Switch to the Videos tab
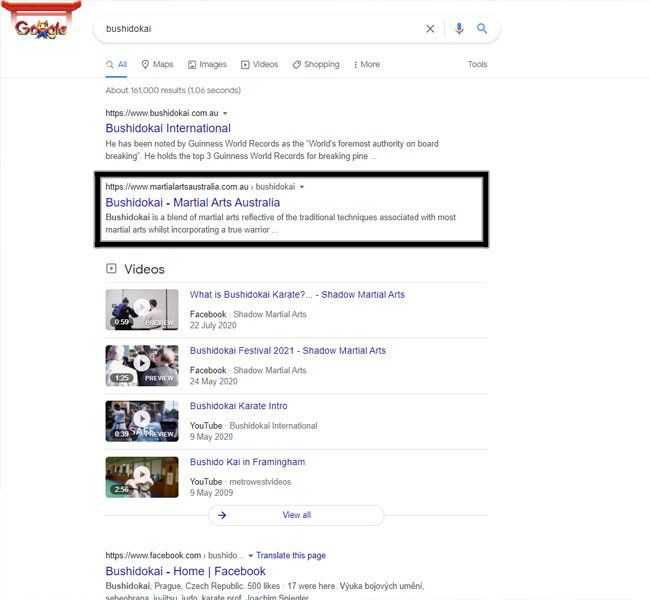 click(260, 65)
